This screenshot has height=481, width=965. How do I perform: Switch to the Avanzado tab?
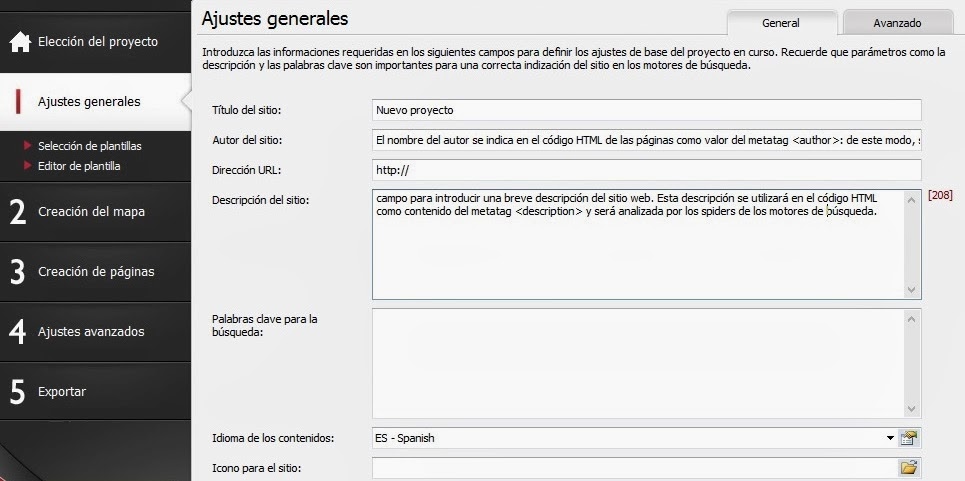[x=897, y=23]
